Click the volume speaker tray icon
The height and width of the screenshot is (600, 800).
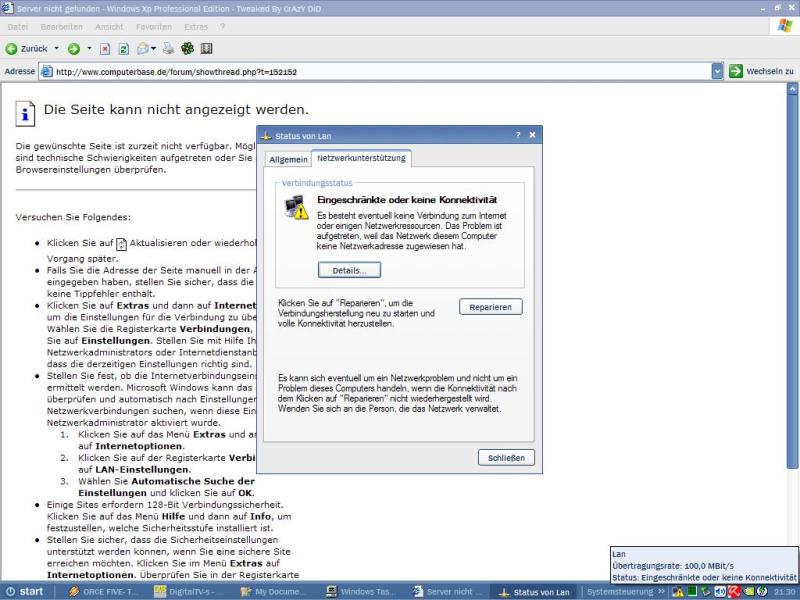pos(720,592)
